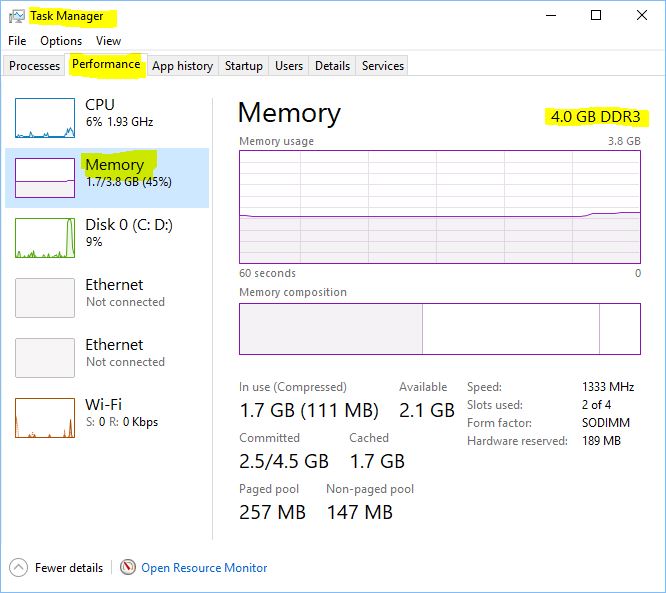
Task: Maximize the Task Manager window
Action: 596,16
